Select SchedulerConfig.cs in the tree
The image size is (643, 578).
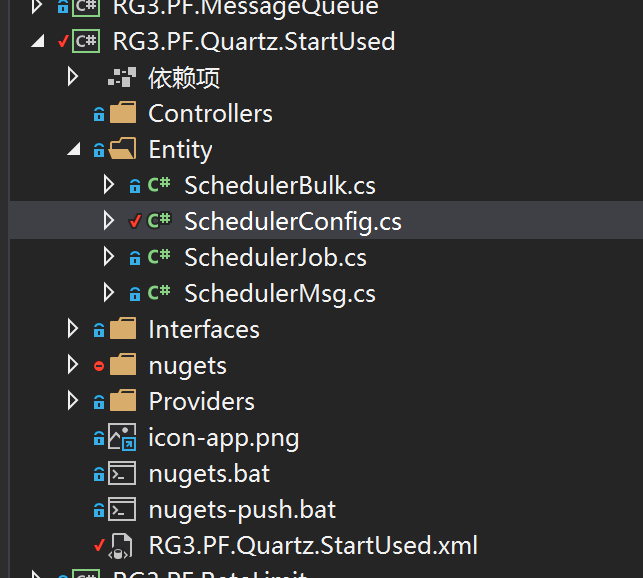(293, 222)
